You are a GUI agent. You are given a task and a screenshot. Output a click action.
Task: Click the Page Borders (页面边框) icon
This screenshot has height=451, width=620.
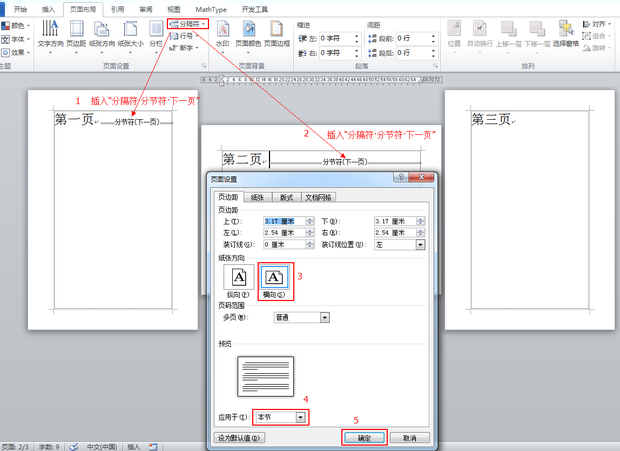click(x=277, y=35)
